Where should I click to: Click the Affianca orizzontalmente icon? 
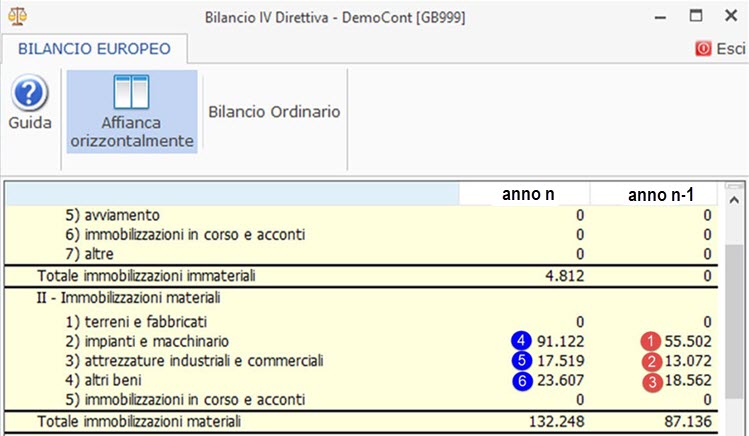131,92
